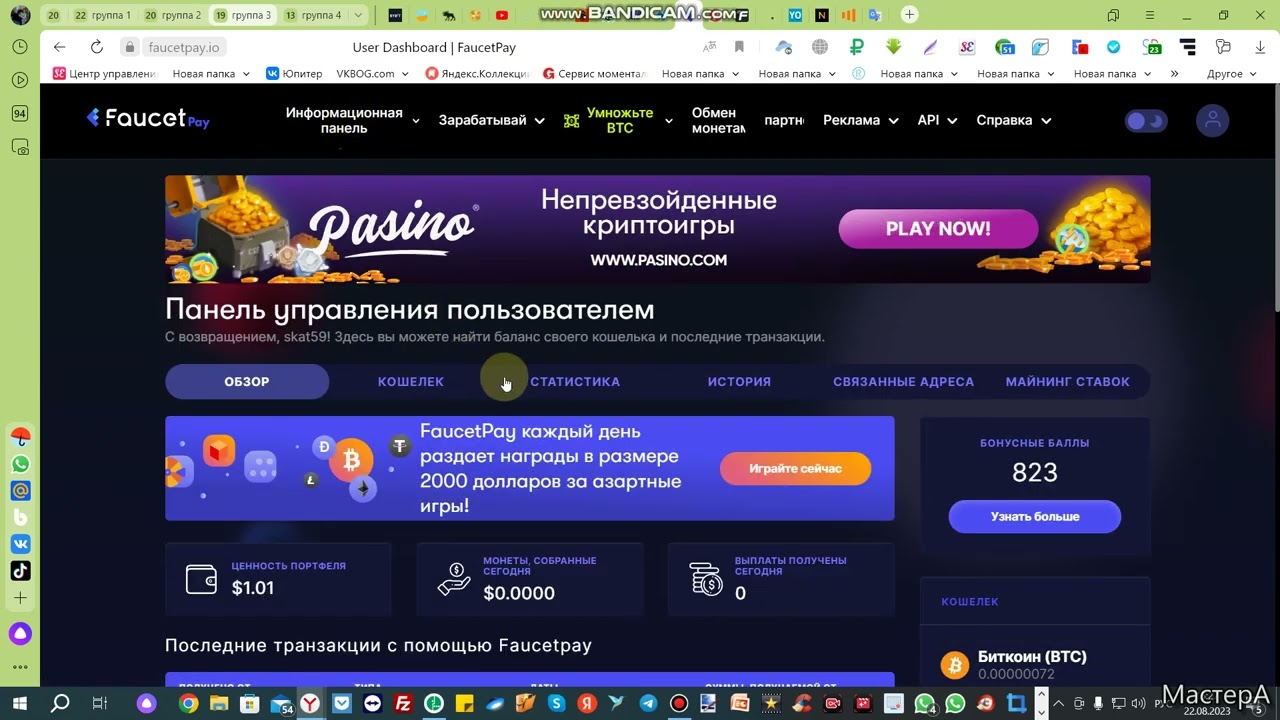The width and height of the screenshot is (1280, 720).
Task: Switch to the Кошелек tab
Action: [x=411, y=381]
